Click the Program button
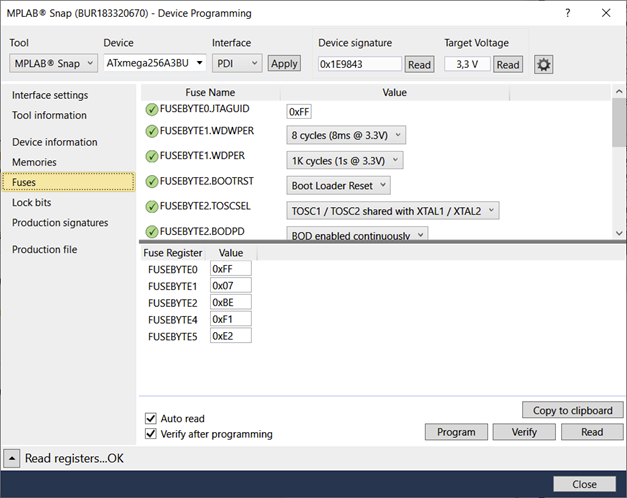The width and height of the screenshot is (627, 498). [456, 432]
